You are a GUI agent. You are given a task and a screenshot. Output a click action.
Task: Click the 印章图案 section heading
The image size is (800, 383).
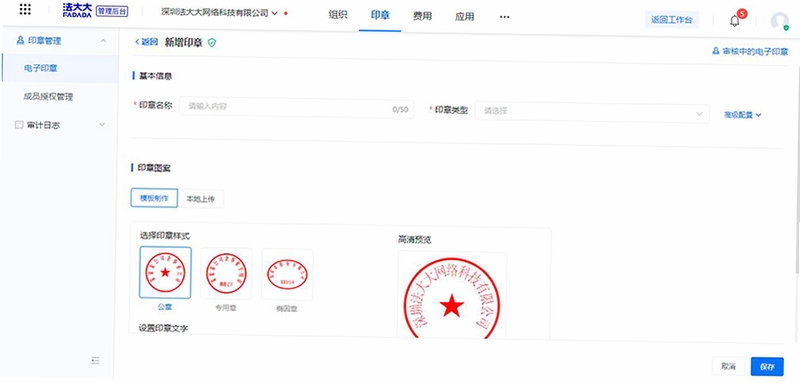point(154,168)
